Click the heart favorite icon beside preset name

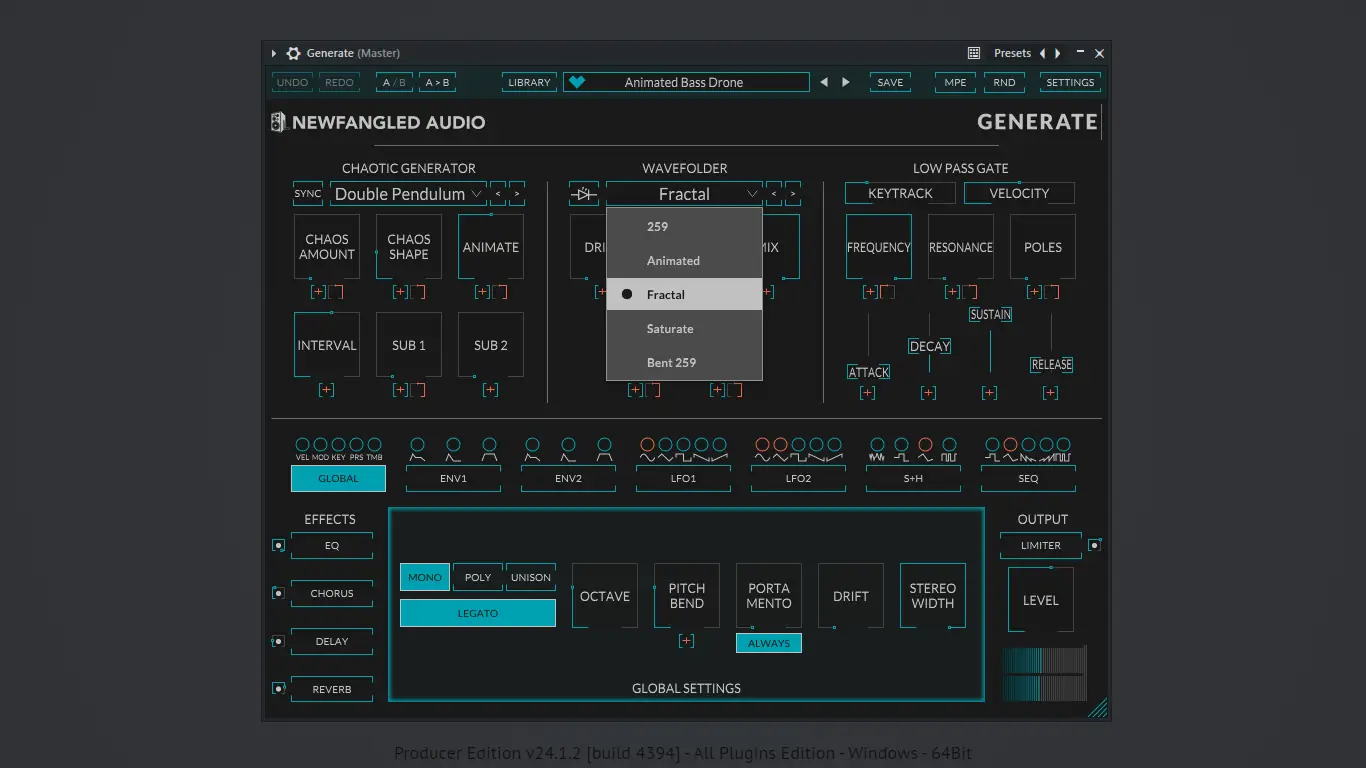[577, 82]
